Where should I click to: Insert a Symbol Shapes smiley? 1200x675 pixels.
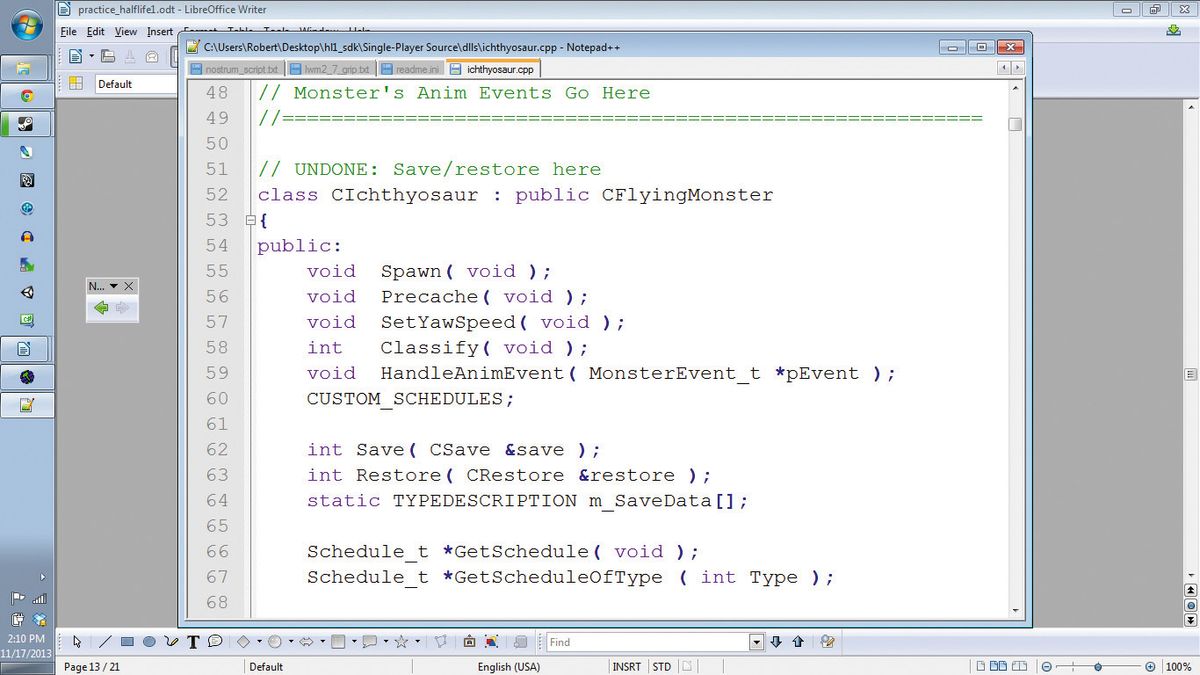pos(274,642)
